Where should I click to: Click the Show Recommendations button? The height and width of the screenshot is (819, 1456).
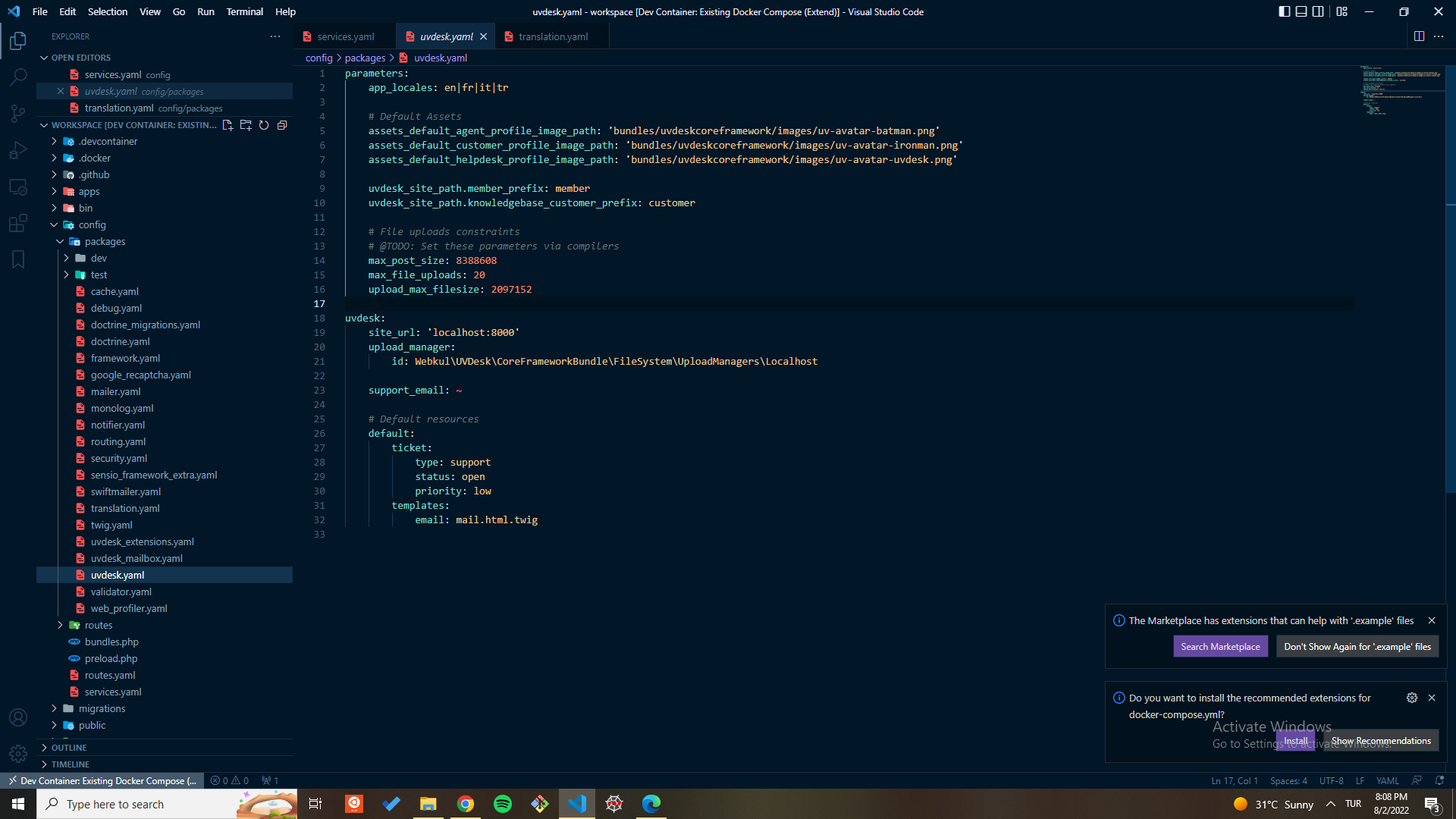[x=1382, y=740]
